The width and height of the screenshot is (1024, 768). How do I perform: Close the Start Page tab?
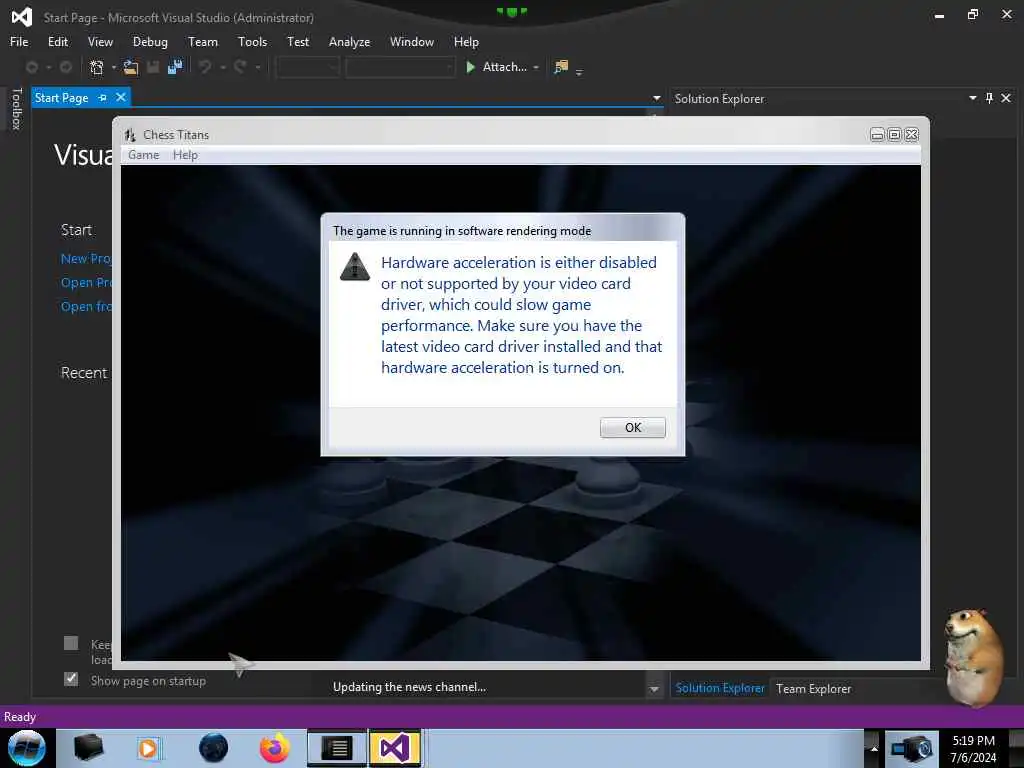click(x=121, y=97)
